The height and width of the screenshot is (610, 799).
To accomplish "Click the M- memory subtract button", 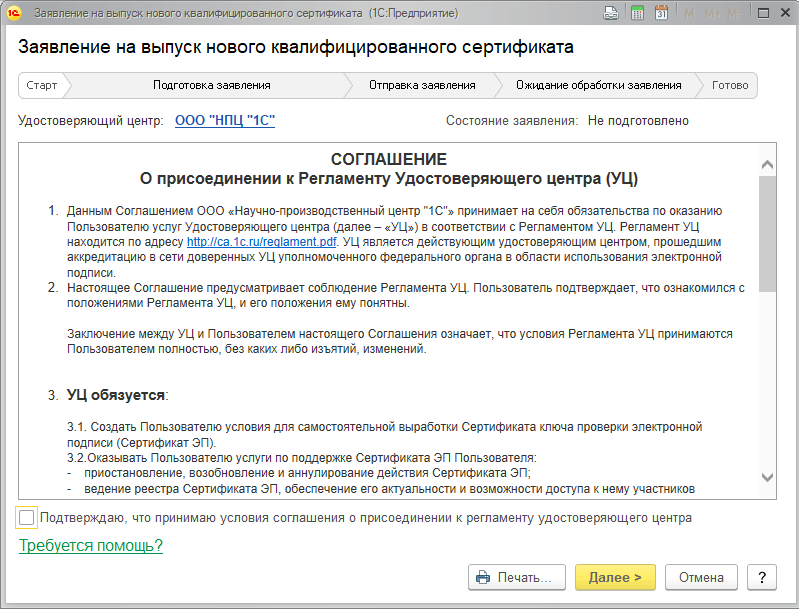I will pyautogui.click(x=734, y=14).
